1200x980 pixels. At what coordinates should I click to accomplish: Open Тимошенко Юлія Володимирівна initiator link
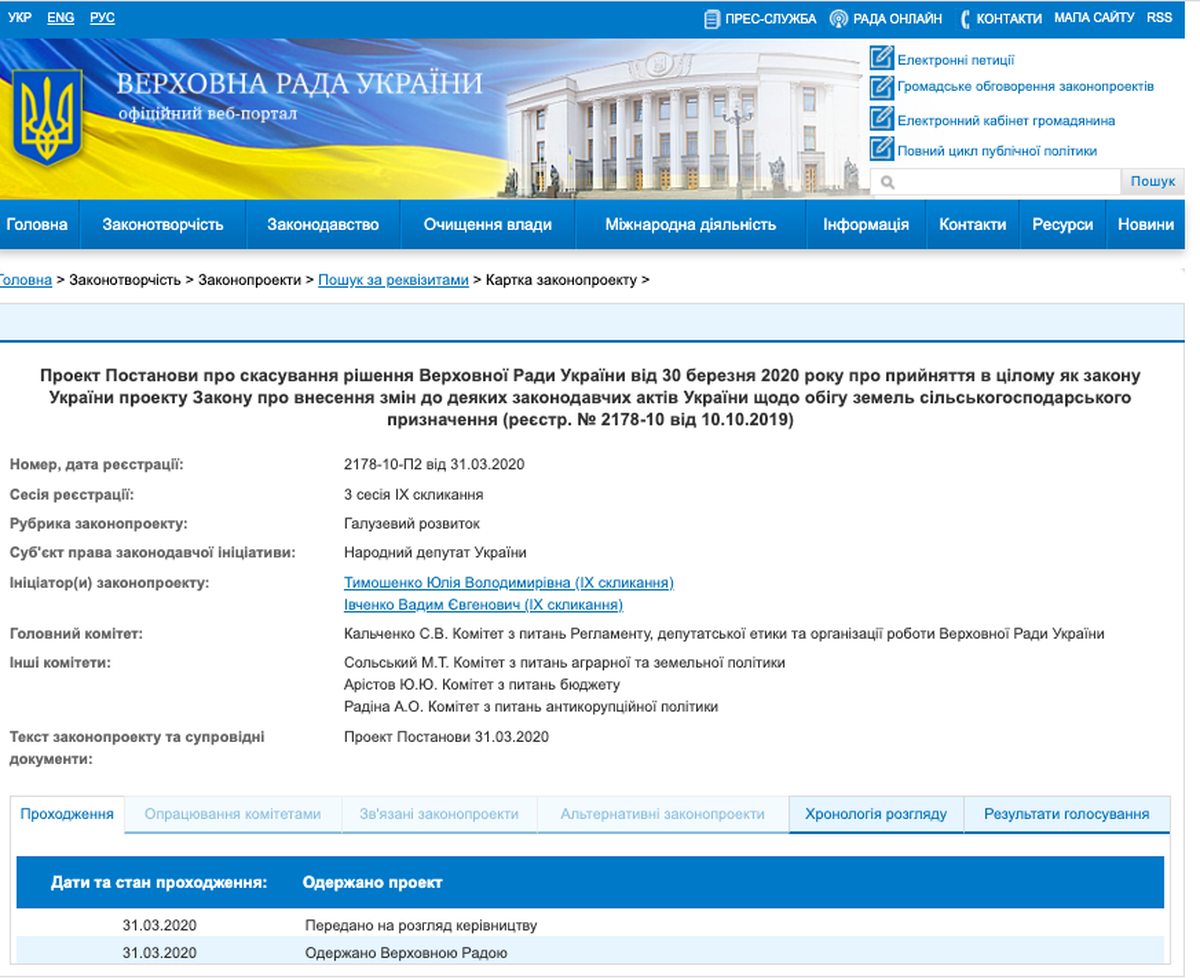point(509,582)
